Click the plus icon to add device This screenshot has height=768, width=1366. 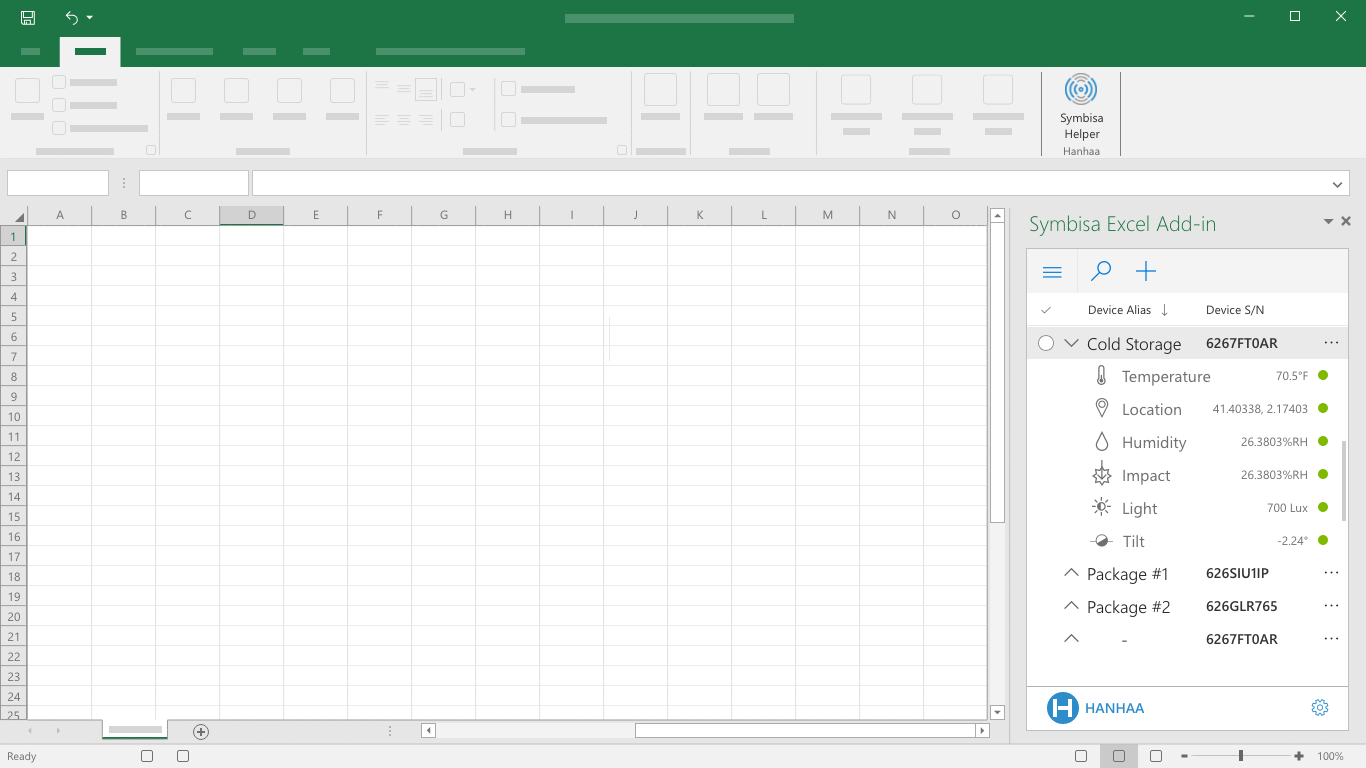coord(1146,271)
